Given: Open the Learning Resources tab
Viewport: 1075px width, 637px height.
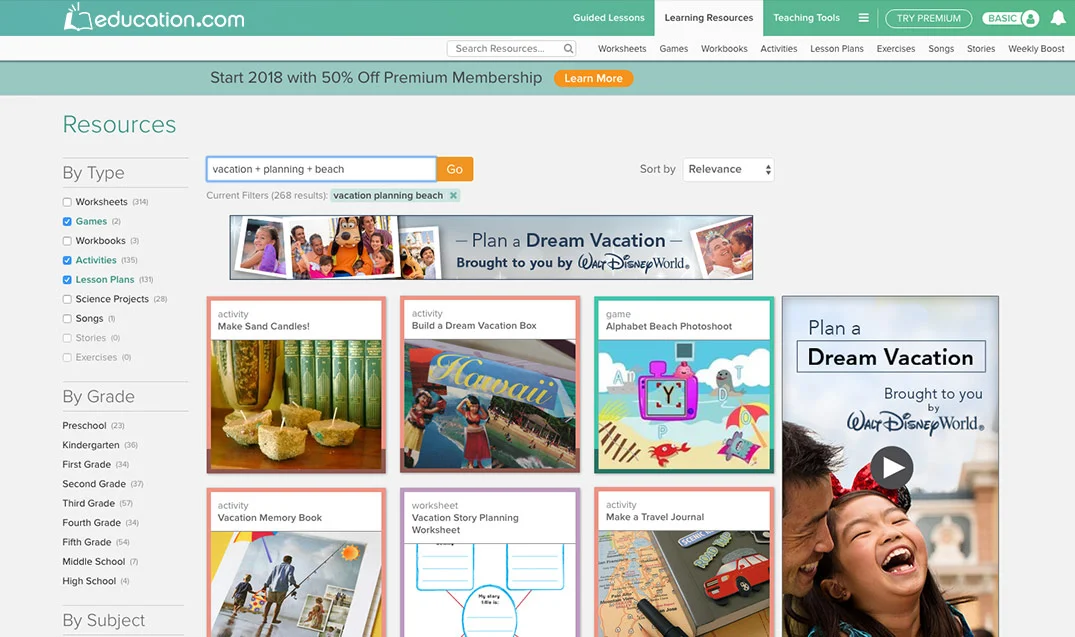Looking at the screenshot, I should [x=709, y=18].
